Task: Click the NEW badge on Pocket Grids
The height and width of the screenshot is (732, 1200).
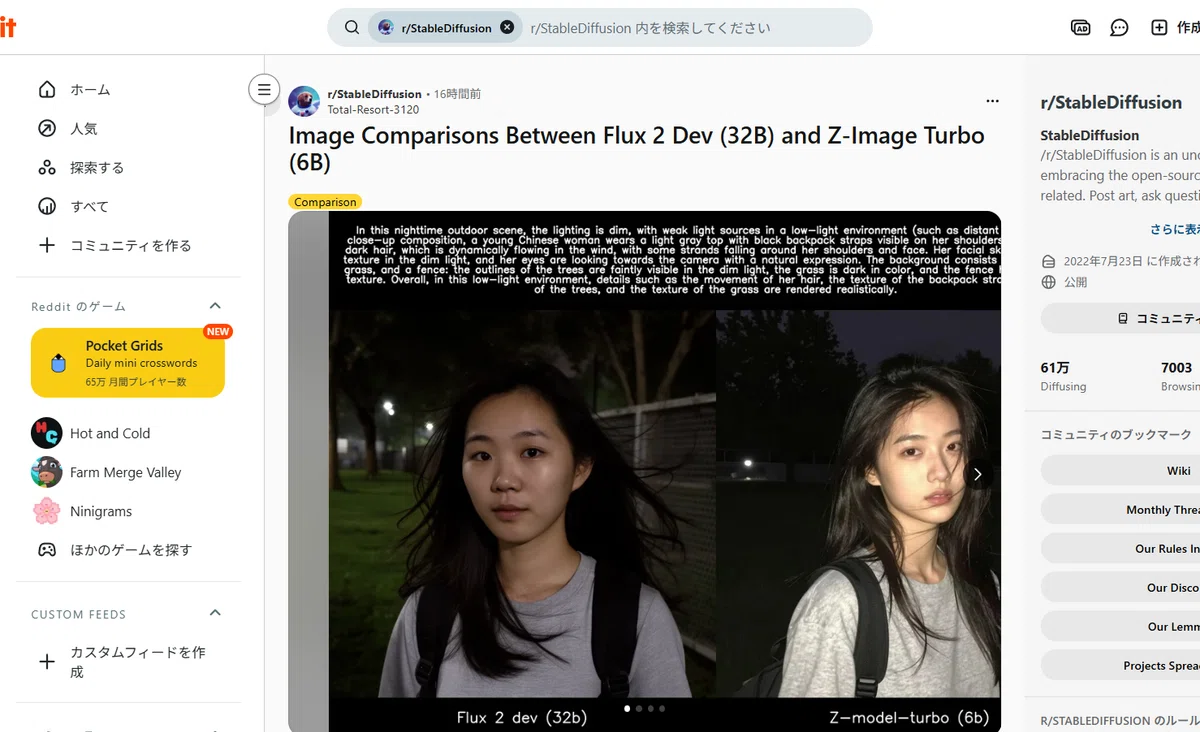Action: pos(217,331)
